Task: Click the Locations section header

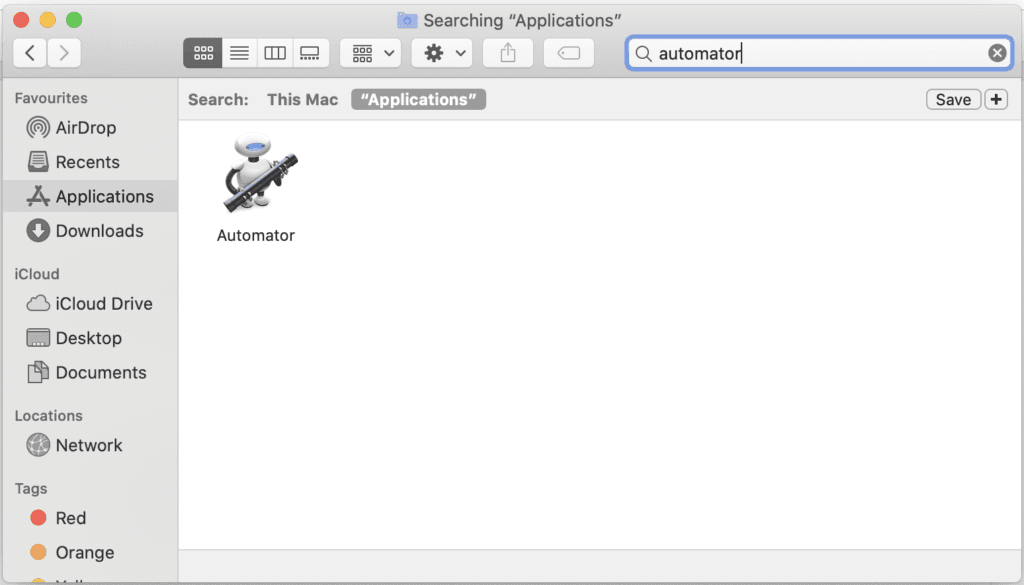Action: tap(48, 415)
